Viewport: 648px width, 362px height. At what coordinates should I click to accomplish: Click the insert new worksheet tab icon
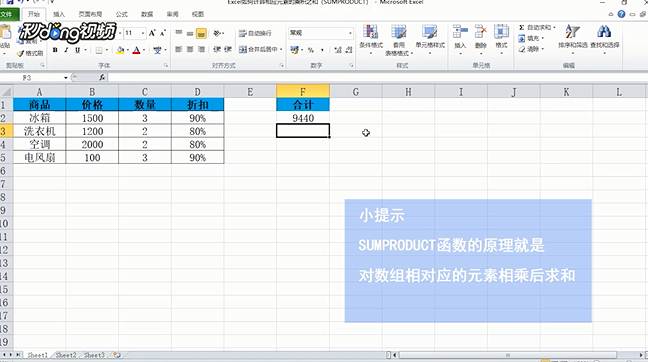pyautogui.click(x=117, y=355)
